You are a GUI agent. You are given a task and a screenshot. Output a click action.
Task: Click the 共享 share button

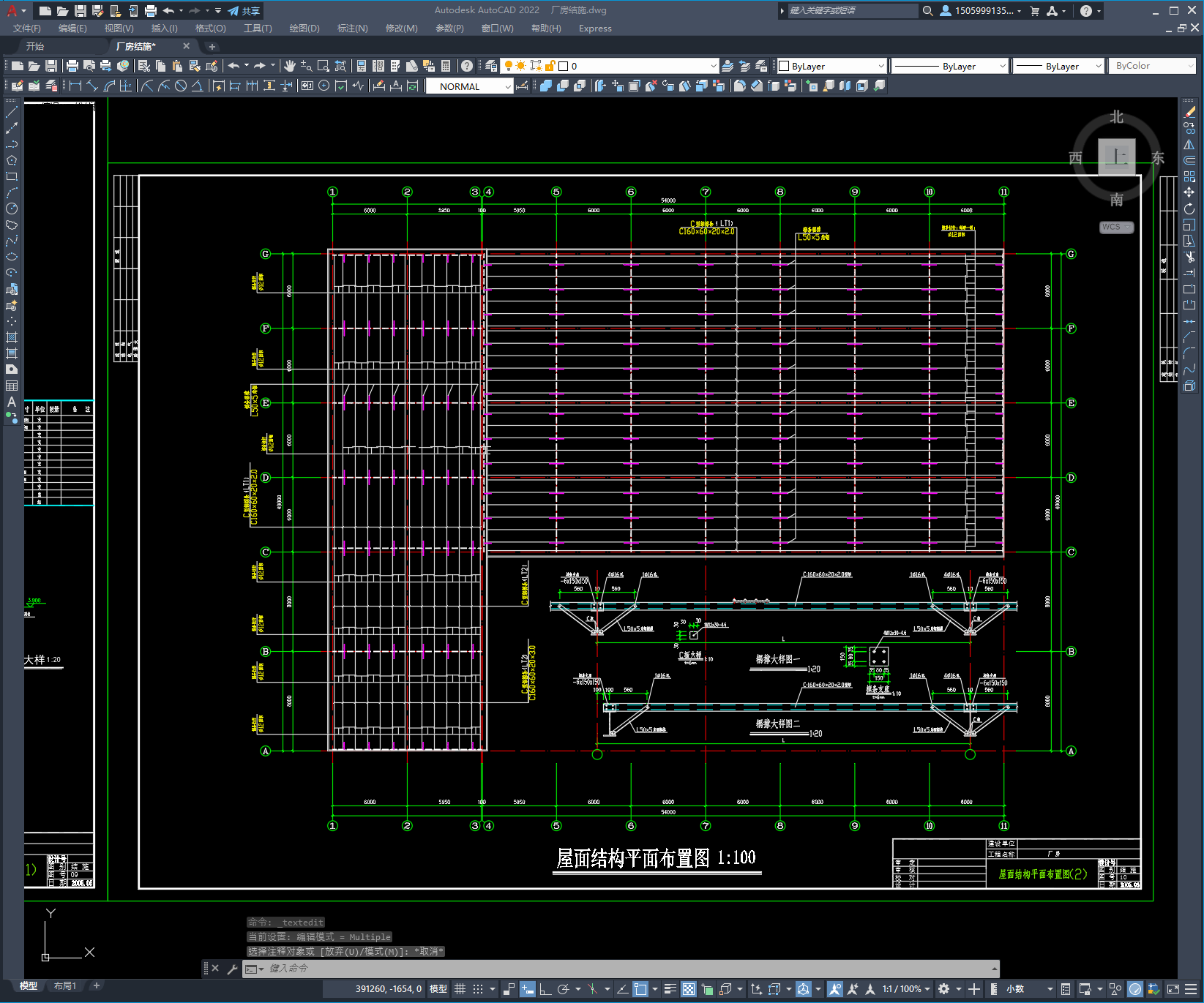[244, 11]
